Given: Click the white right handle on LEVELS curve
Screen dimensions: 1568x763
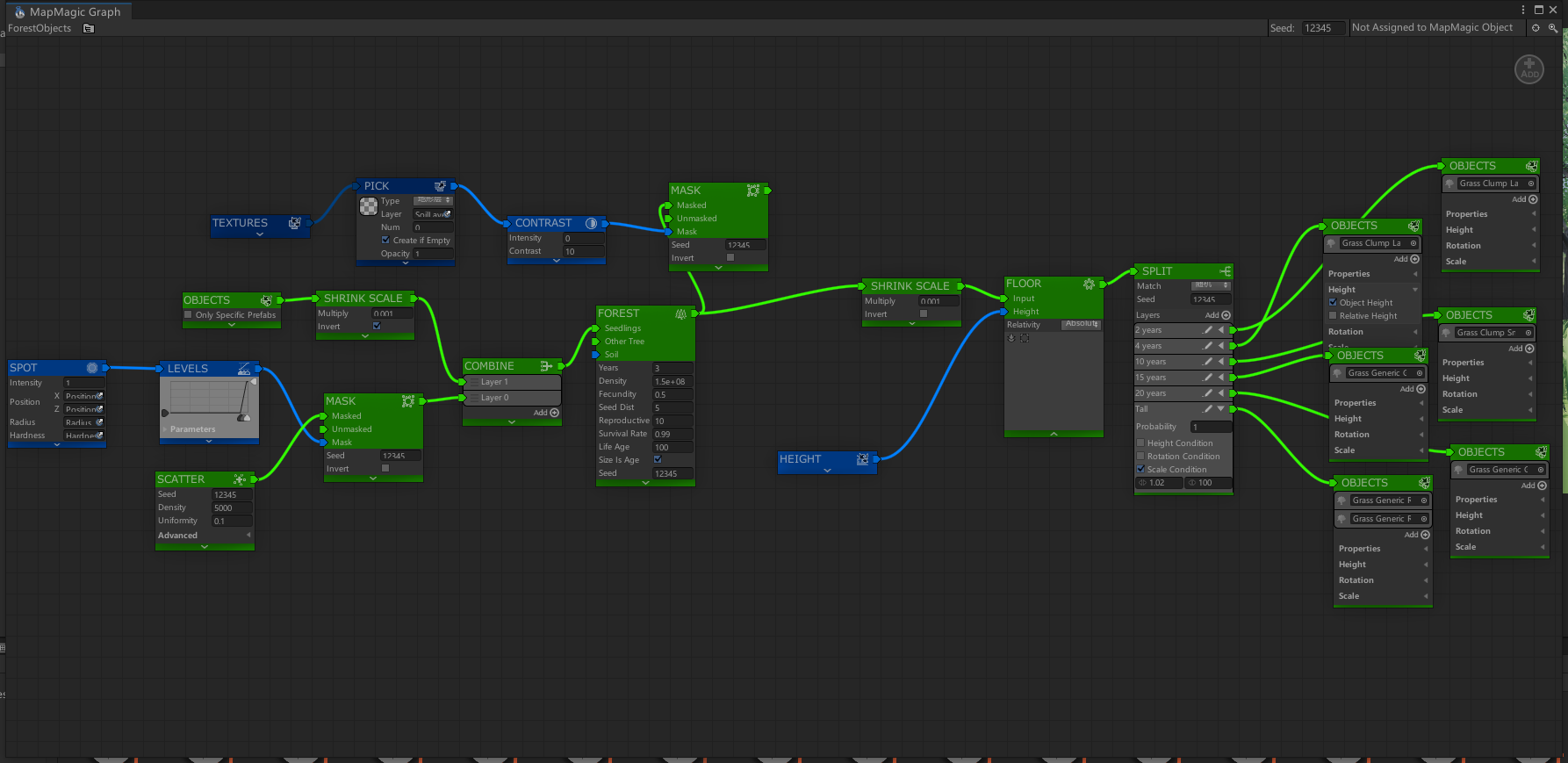Looking at the screenshot, I should click(x=254, y=383).
